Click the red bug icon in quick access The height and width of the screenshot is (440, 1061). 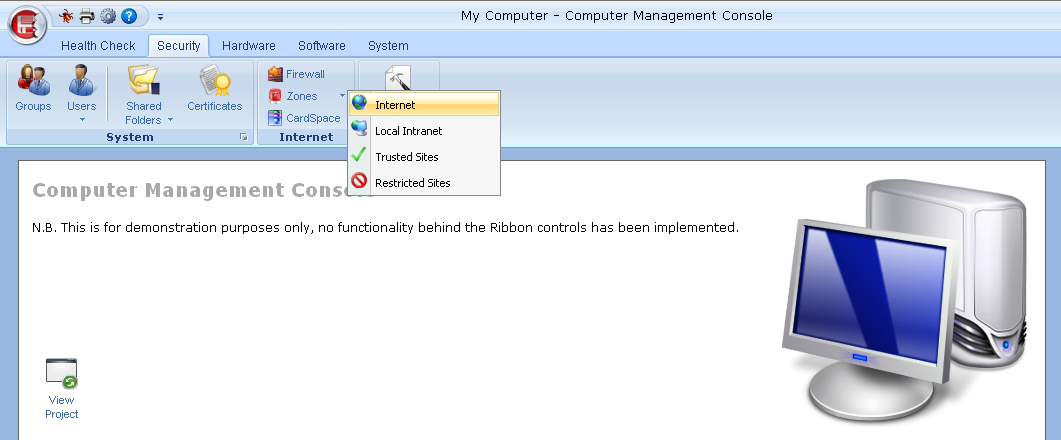(66, 16)
